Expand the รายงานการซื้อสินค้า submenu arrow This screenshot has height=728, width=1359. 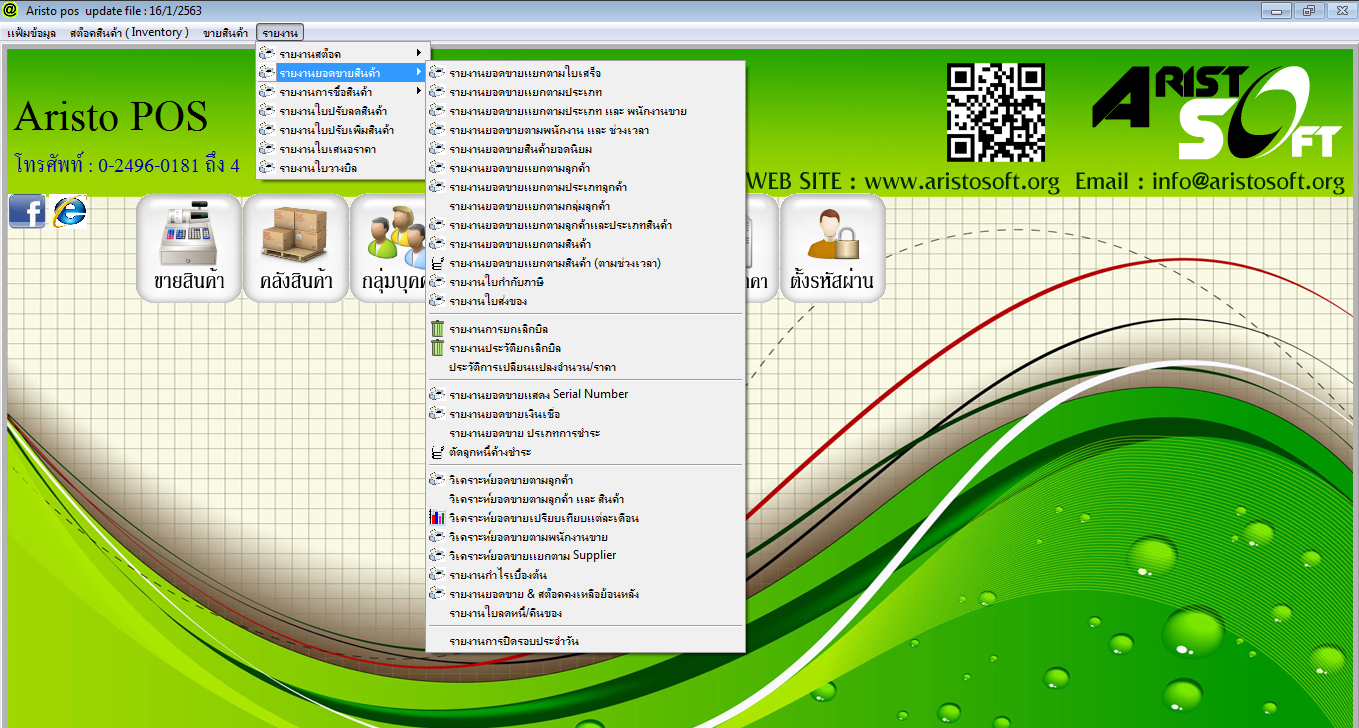[419, 92]
